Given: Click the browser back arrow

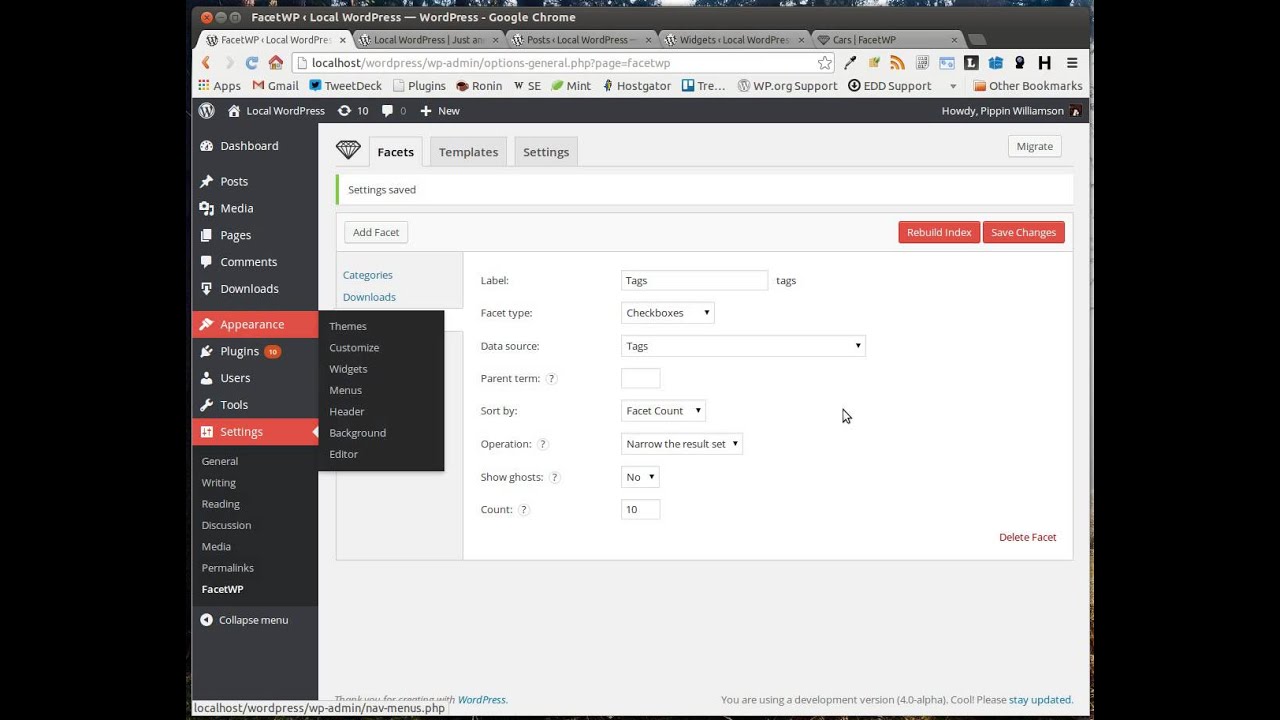Looking at the screenshot, I should click(207, 62).
